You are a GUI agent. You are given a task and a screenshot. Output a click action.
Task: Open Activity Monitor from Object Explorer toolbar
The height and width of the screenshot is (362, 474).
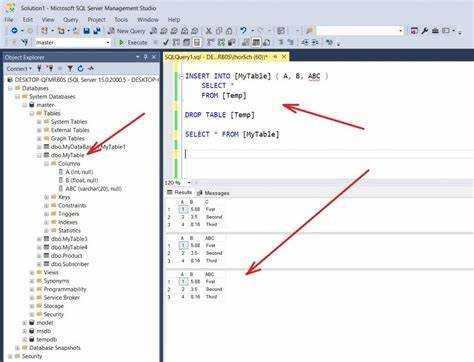pos(90,68)
